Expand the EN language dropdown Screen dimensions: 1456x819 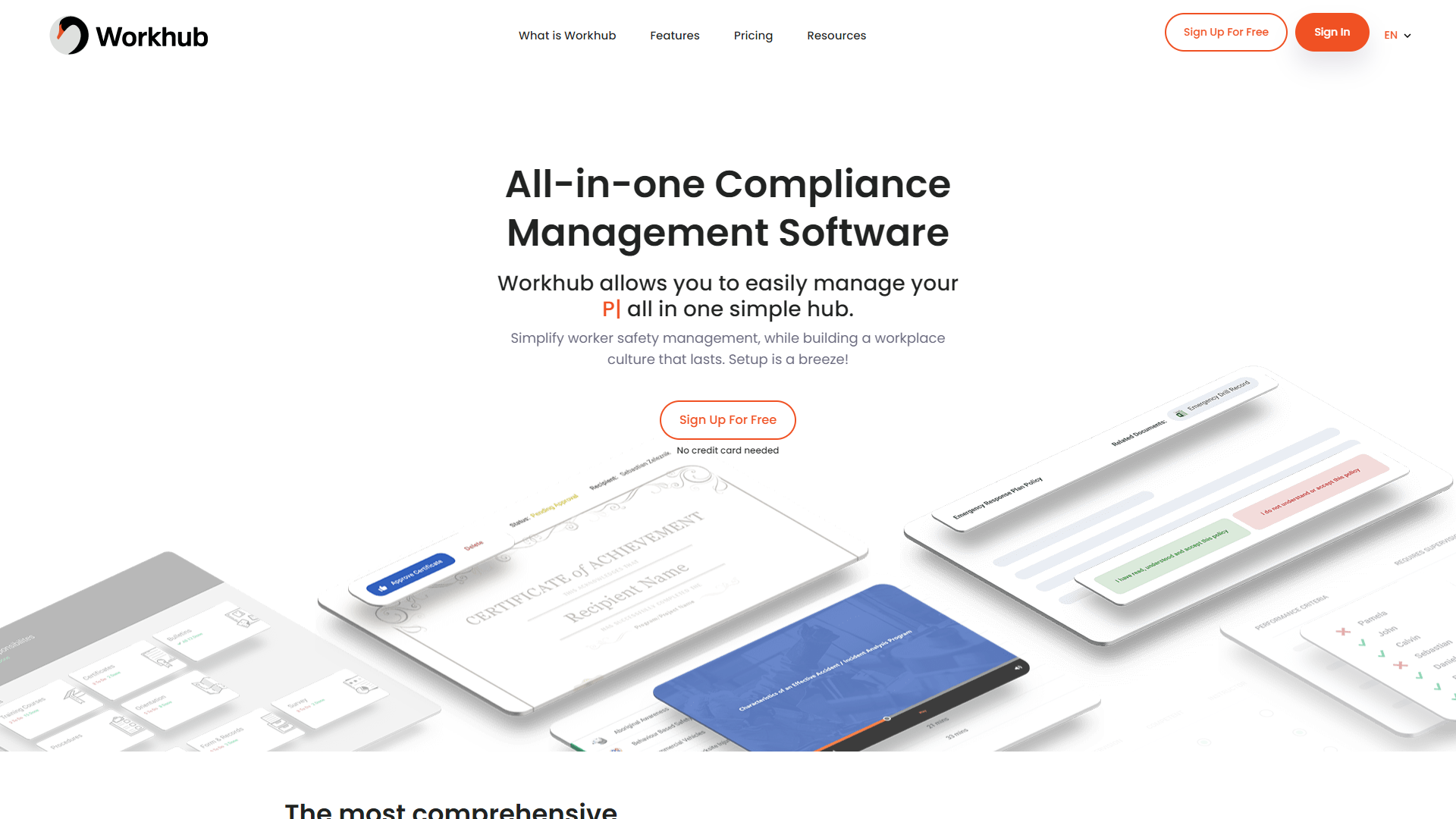click(x=1398, y=35)
